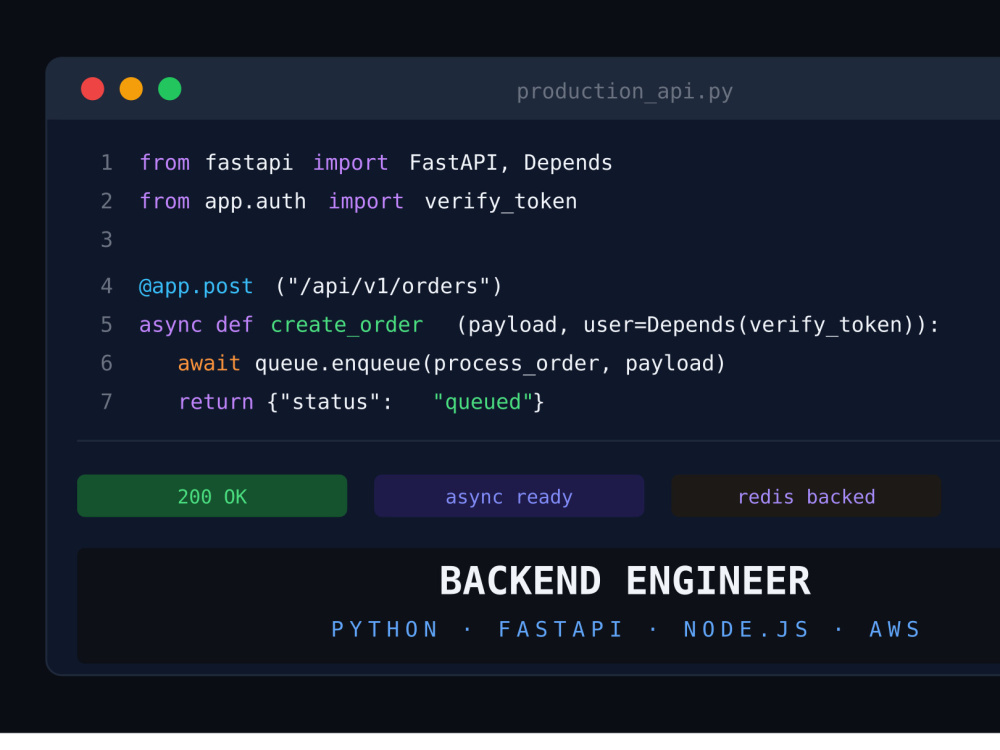Click the "status" key on line 7
This screenshot has width=1000, height=750.
330,402
